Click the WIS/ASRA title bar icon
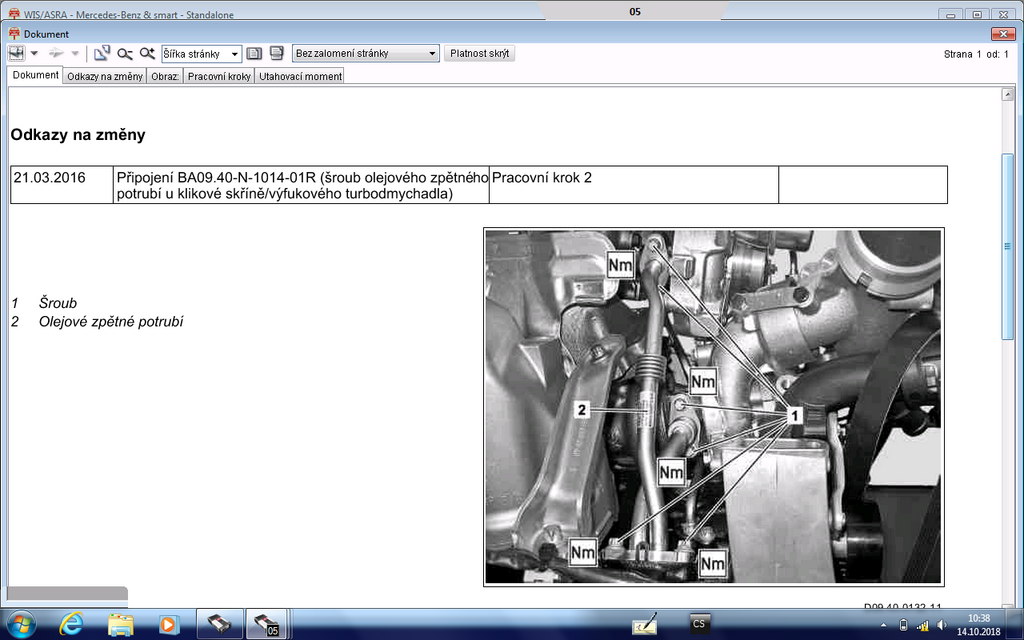The height and width of the screenshot is (640, 1024). (14, 14)
